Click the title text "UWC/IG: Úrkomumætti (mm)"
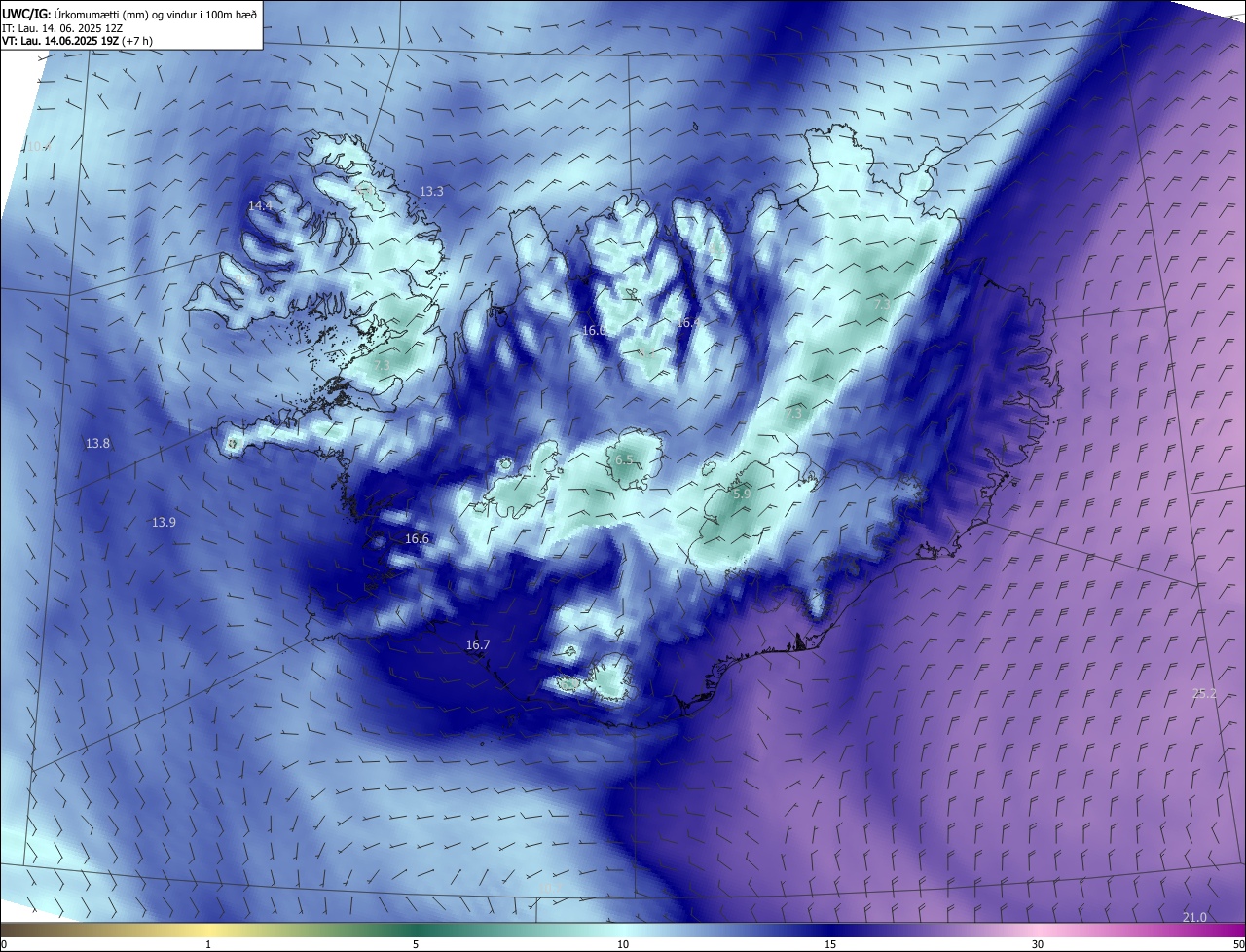 tap(75, 14)
